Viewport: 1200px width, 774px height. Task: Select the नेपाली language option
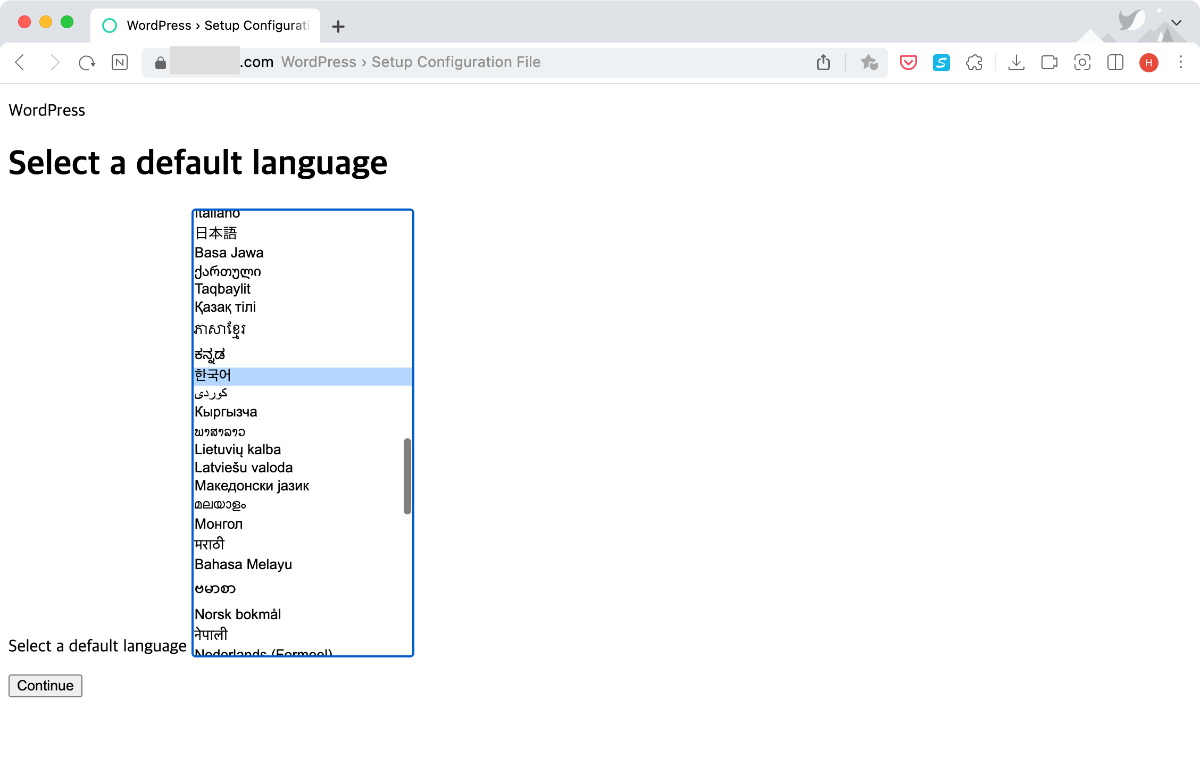point(303,634)
